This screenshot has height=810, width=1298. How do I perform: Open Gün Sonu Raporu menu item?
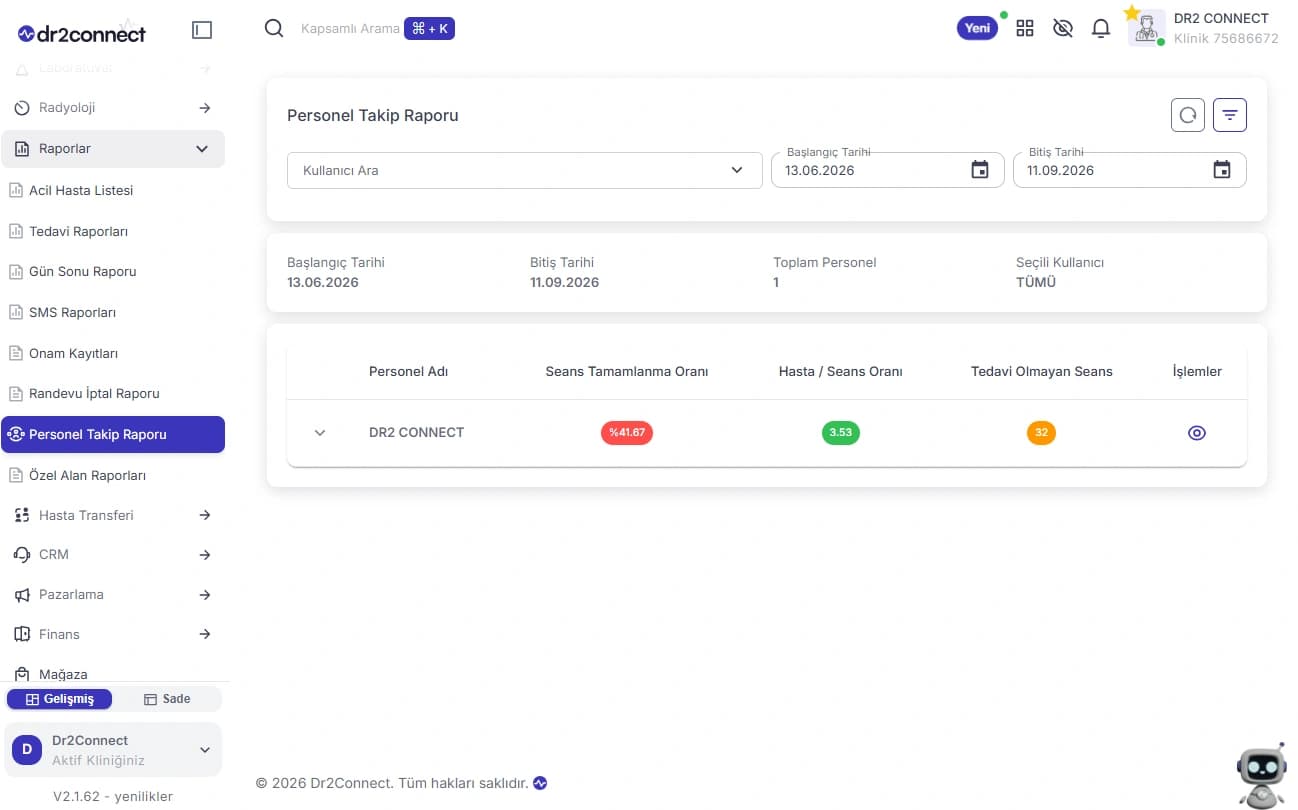pos(83,271)
